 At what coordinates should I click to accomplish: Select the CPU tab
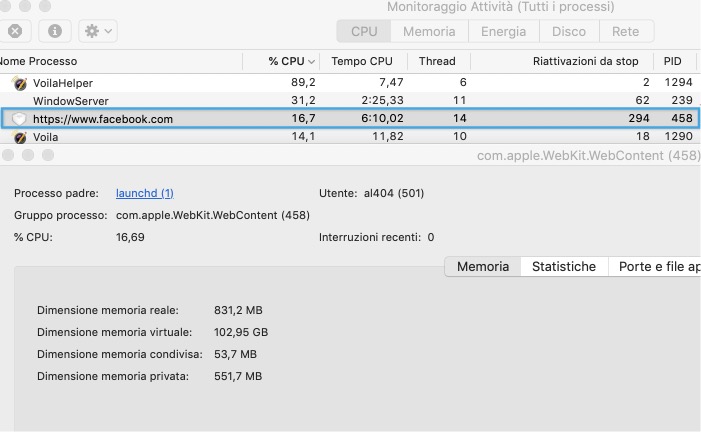tap(364, 31)
